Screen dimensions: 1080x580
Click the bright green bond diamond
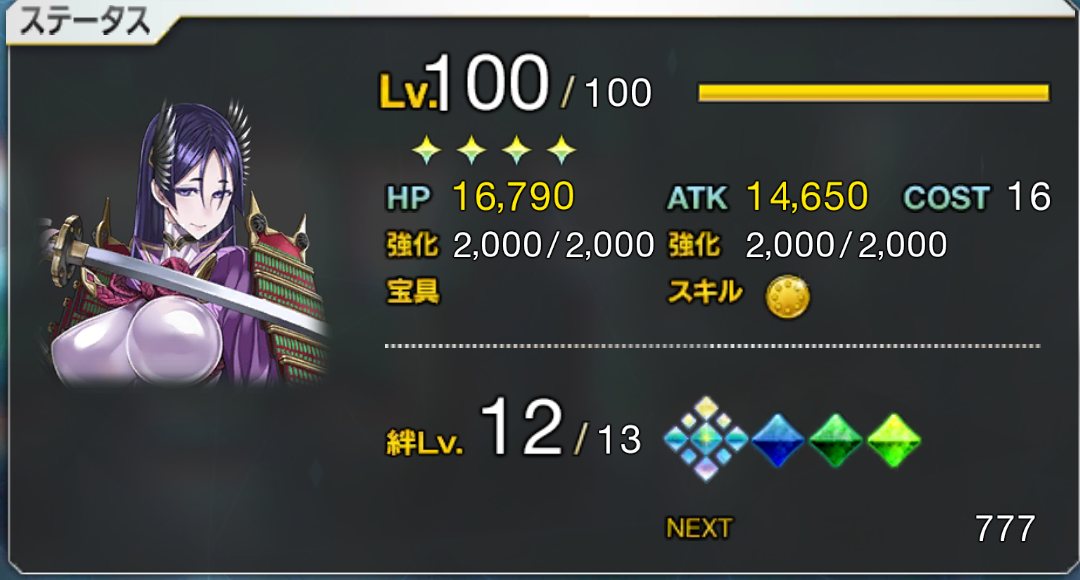pyautogui.click(x=893, y=440)
